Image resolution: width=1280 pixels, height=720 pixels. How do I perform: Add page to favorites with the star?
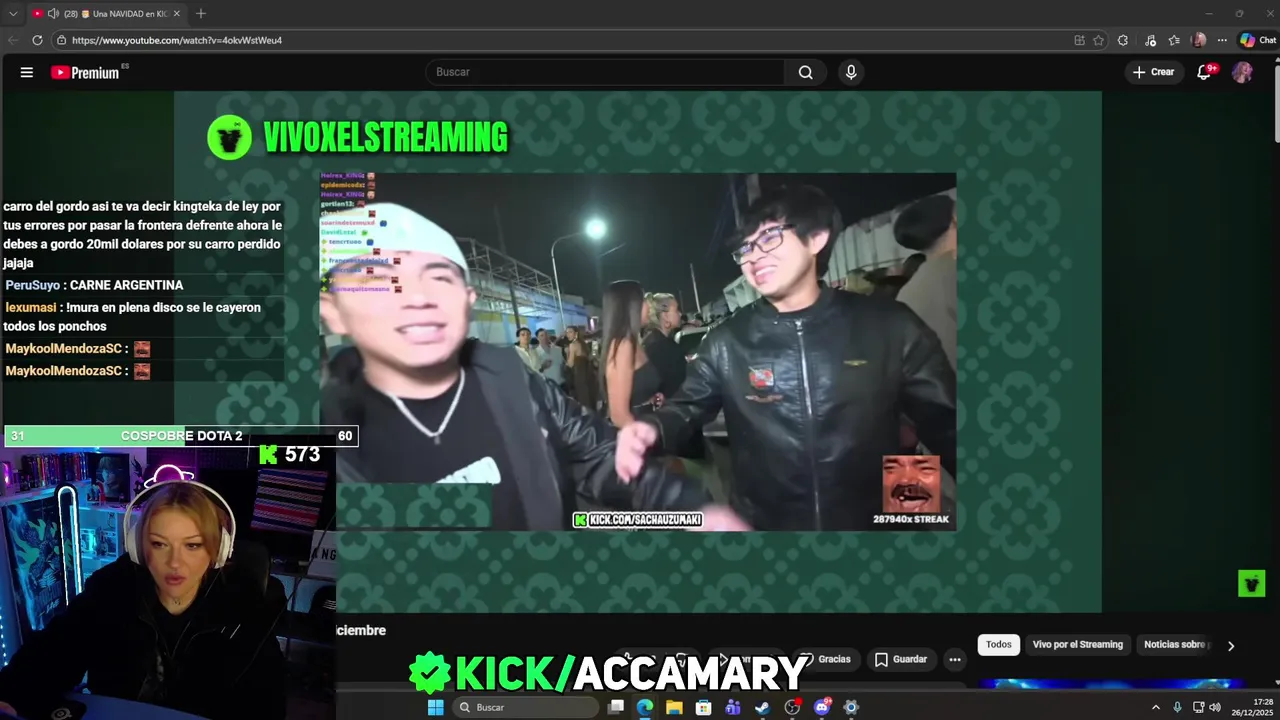[x=1098, y=40]
